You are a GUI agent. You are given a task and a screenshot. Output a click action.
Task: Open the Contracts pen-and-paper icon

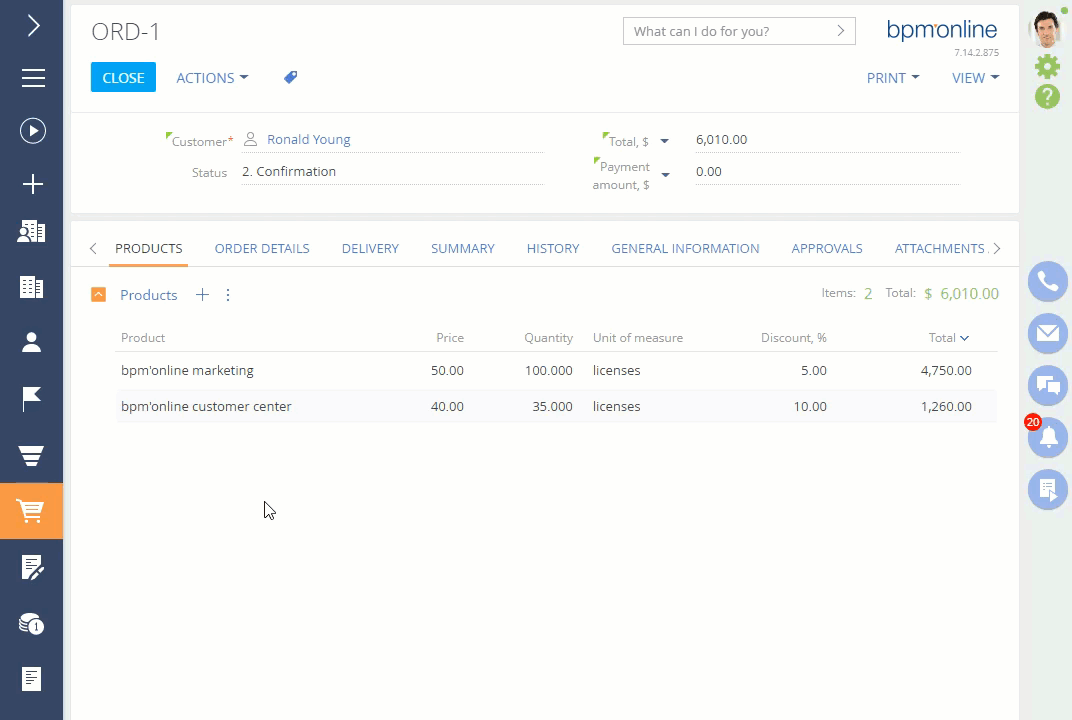pyautogui.click(x=31, y=567)
